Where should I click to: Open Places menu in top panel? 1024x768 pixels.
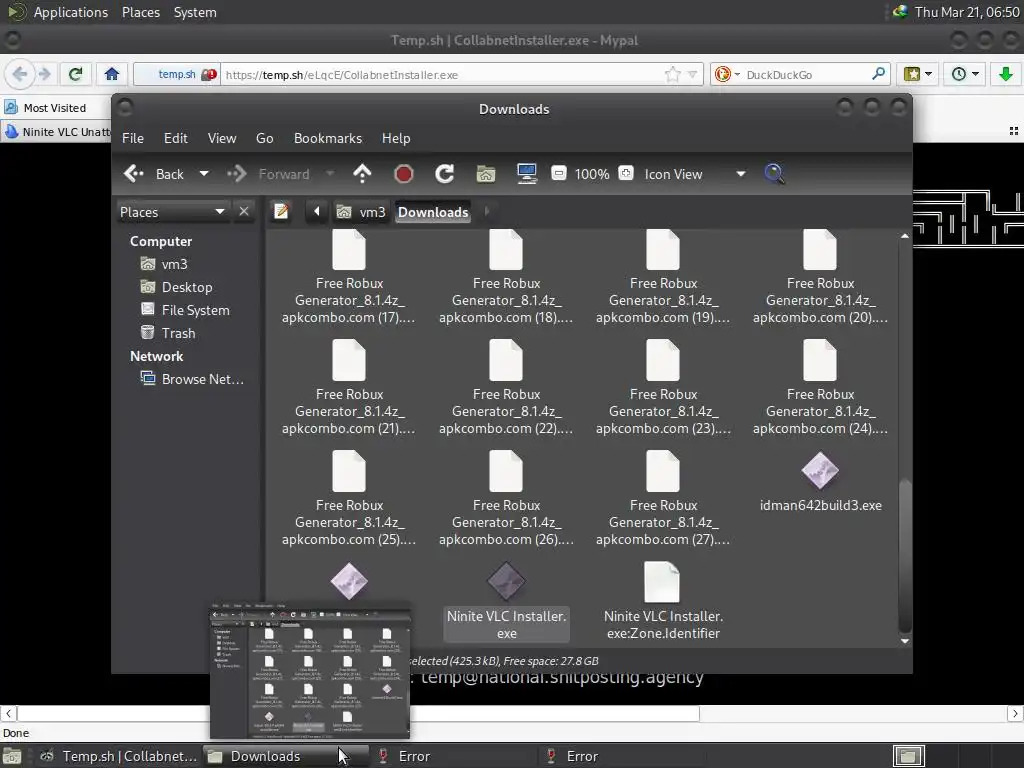click(140, 12)
